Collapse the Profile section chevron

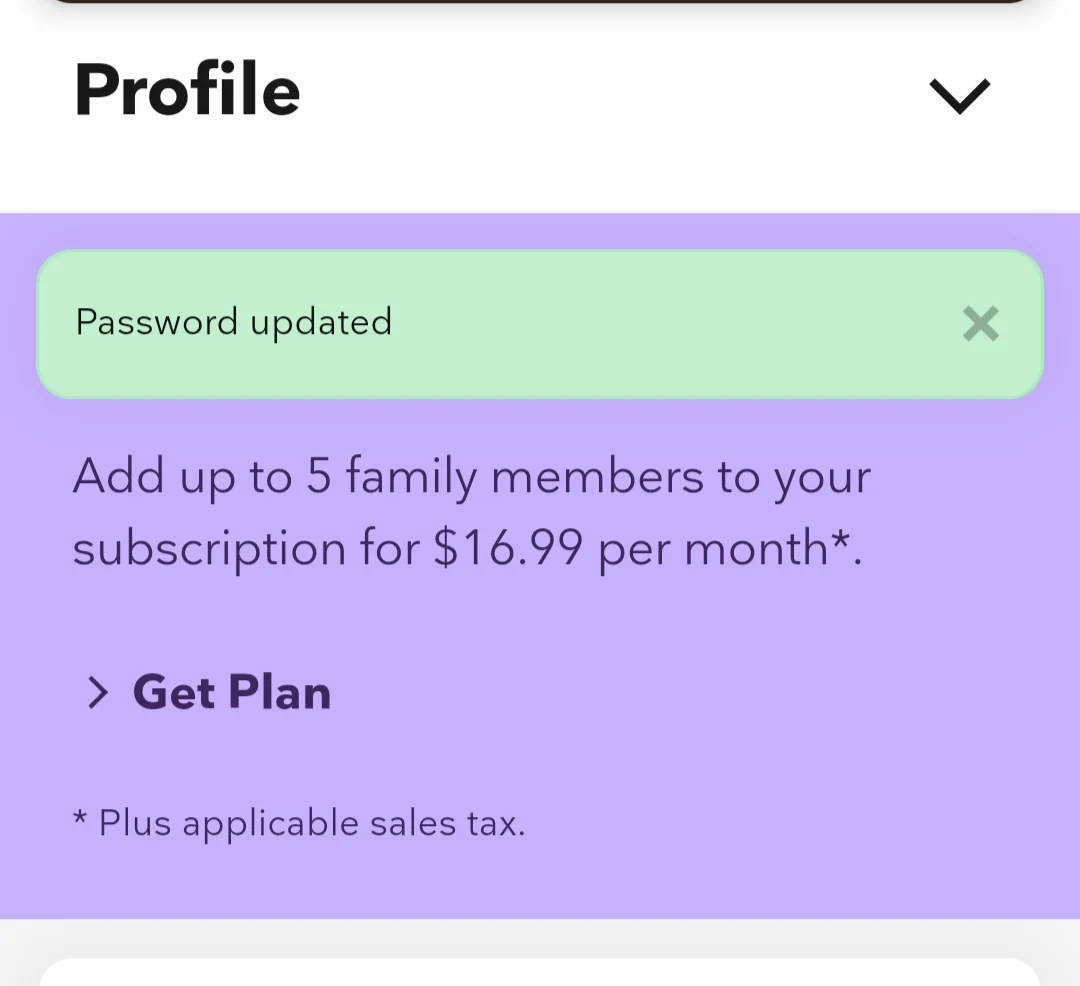point(959,96)
